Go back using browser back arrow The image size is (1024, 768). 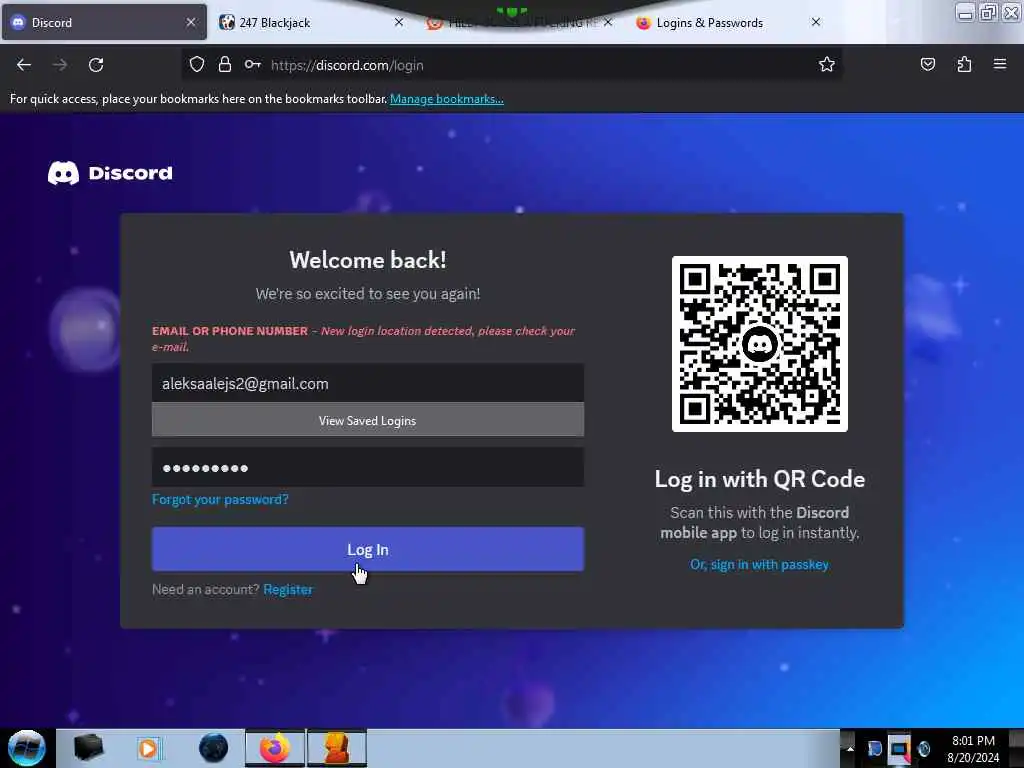[24, 65]
